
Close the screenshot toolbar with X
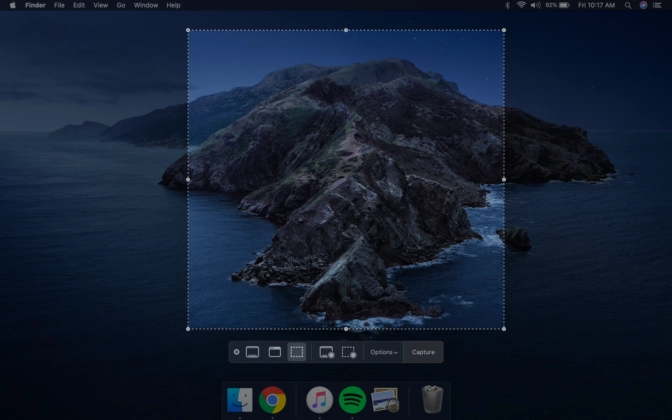coord(236,352)
